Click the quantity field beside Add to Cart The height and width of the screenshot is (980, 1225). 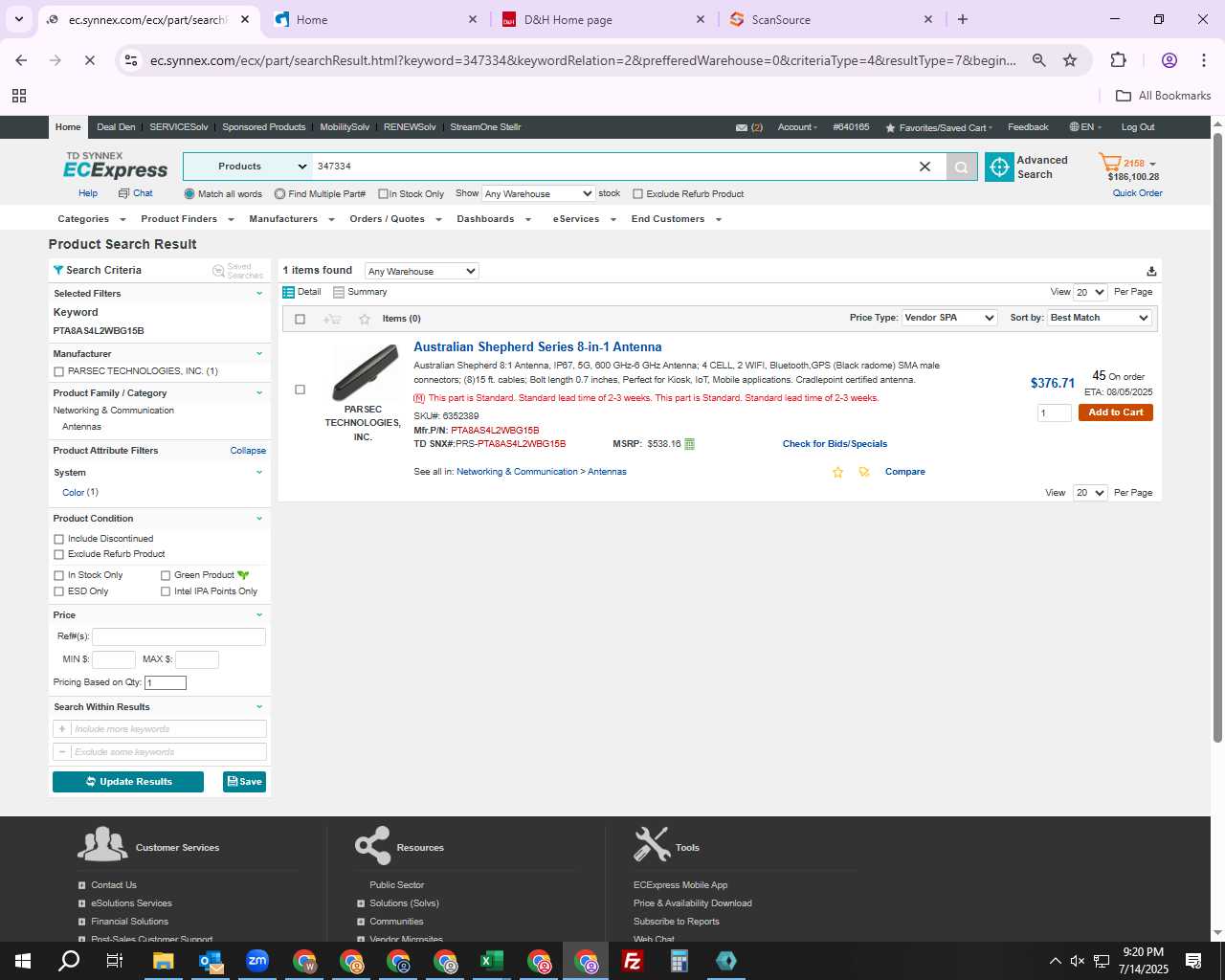pyautogui.click(x=1055, y=412)
